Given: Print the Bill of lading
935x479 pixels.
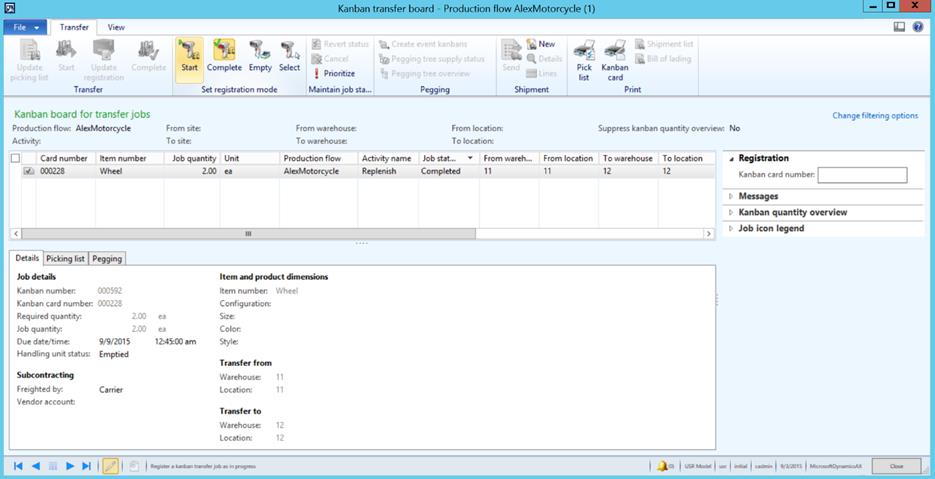Looking at the screenshot, I should [x=662, y=58].
